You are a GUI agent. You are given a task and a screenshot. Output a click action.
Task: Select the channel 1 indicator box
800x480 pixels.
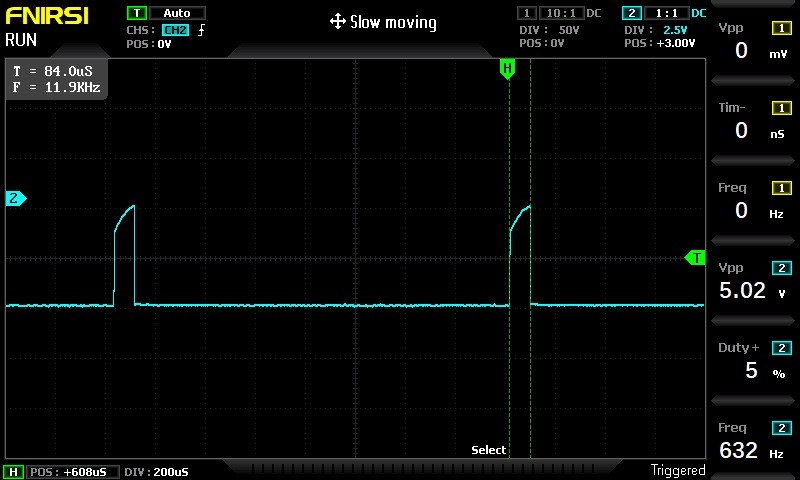527,13
